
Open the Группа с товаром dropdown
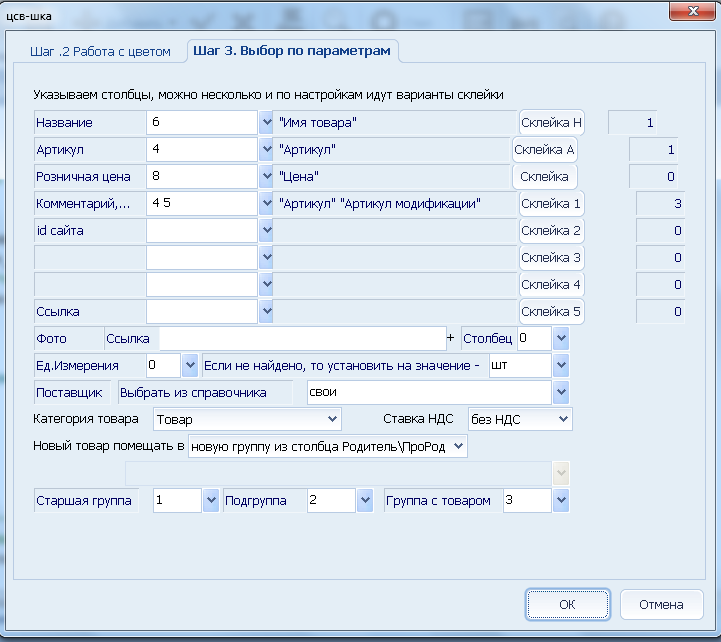tap(561, 500)
